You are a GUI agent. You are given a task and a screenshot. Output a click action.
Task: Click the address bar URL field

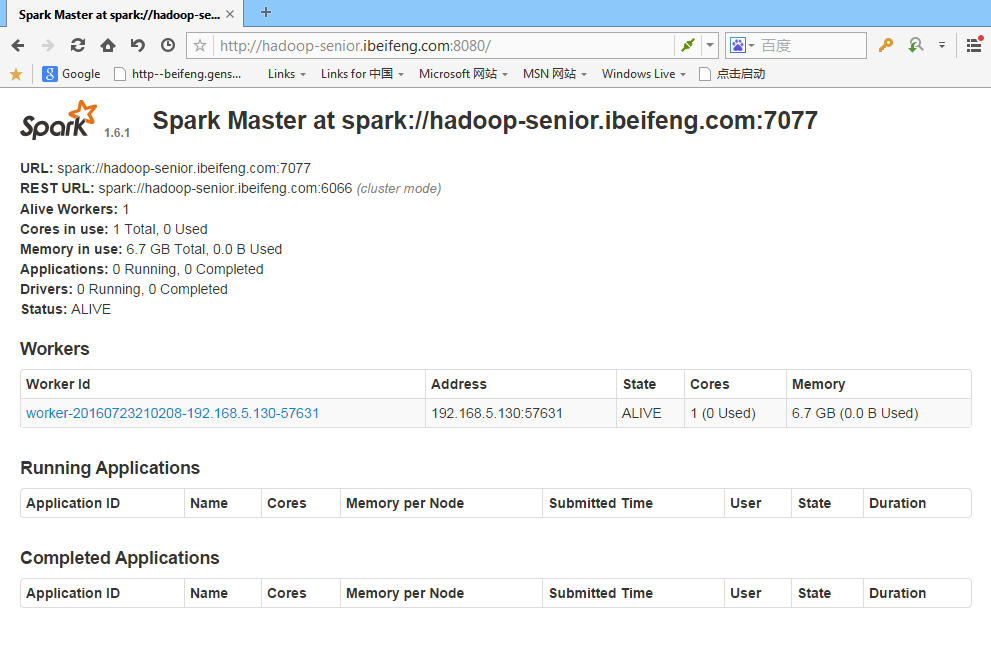pos(444,45)
